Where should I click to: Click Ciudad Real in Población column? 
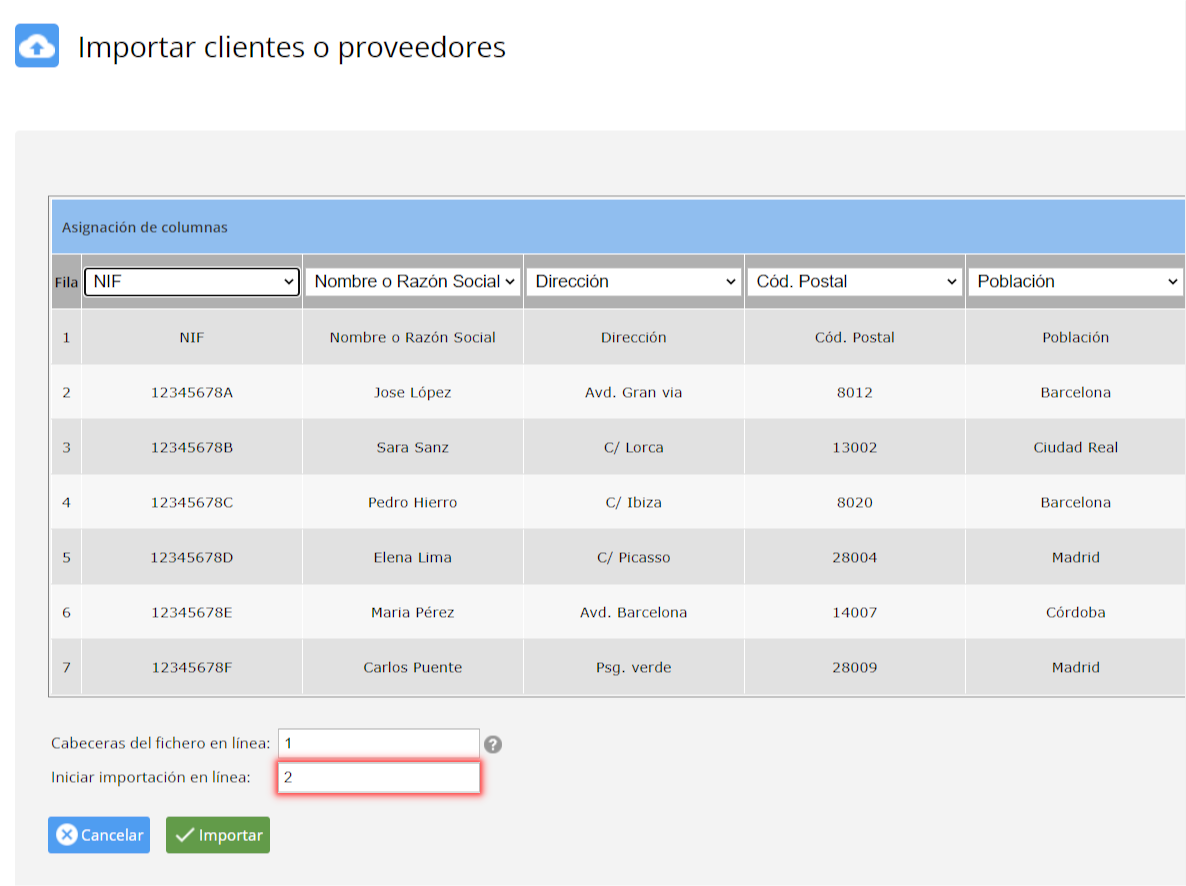(1076, 447)
